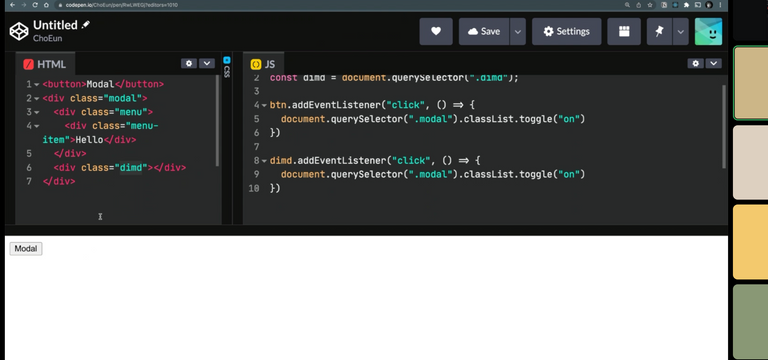Image resolution: width=768 pixels, height=360 pixels.
Task: Select the HTML editor tab
Action: [45, 64]
